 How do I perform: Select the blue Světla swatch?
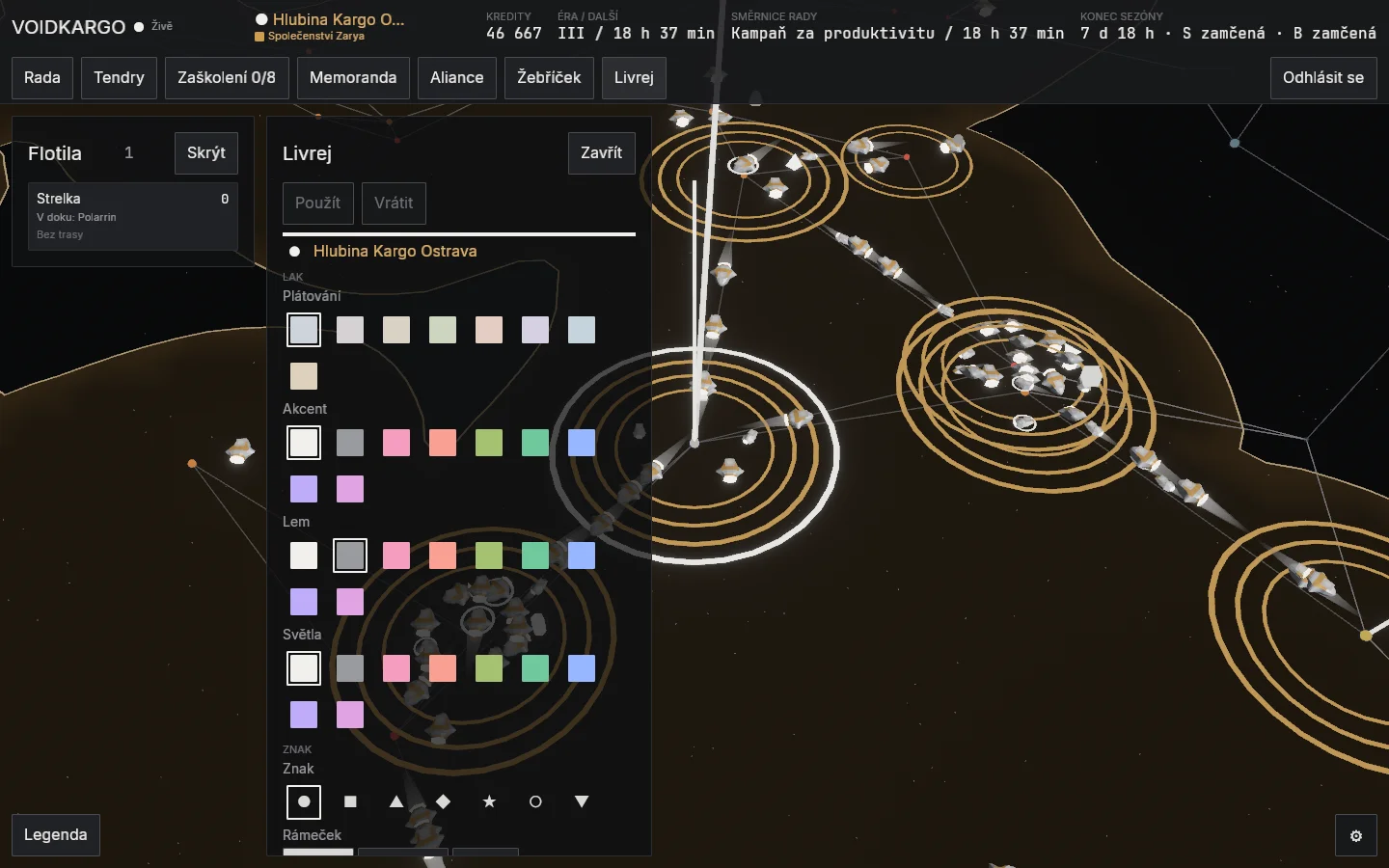point(582,668)
